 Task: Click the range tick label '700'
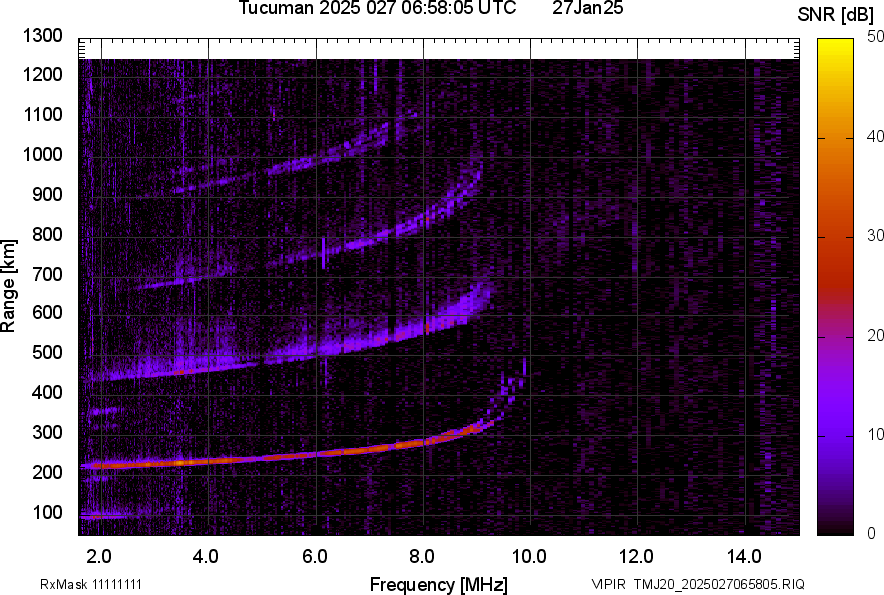click(47, 274)
